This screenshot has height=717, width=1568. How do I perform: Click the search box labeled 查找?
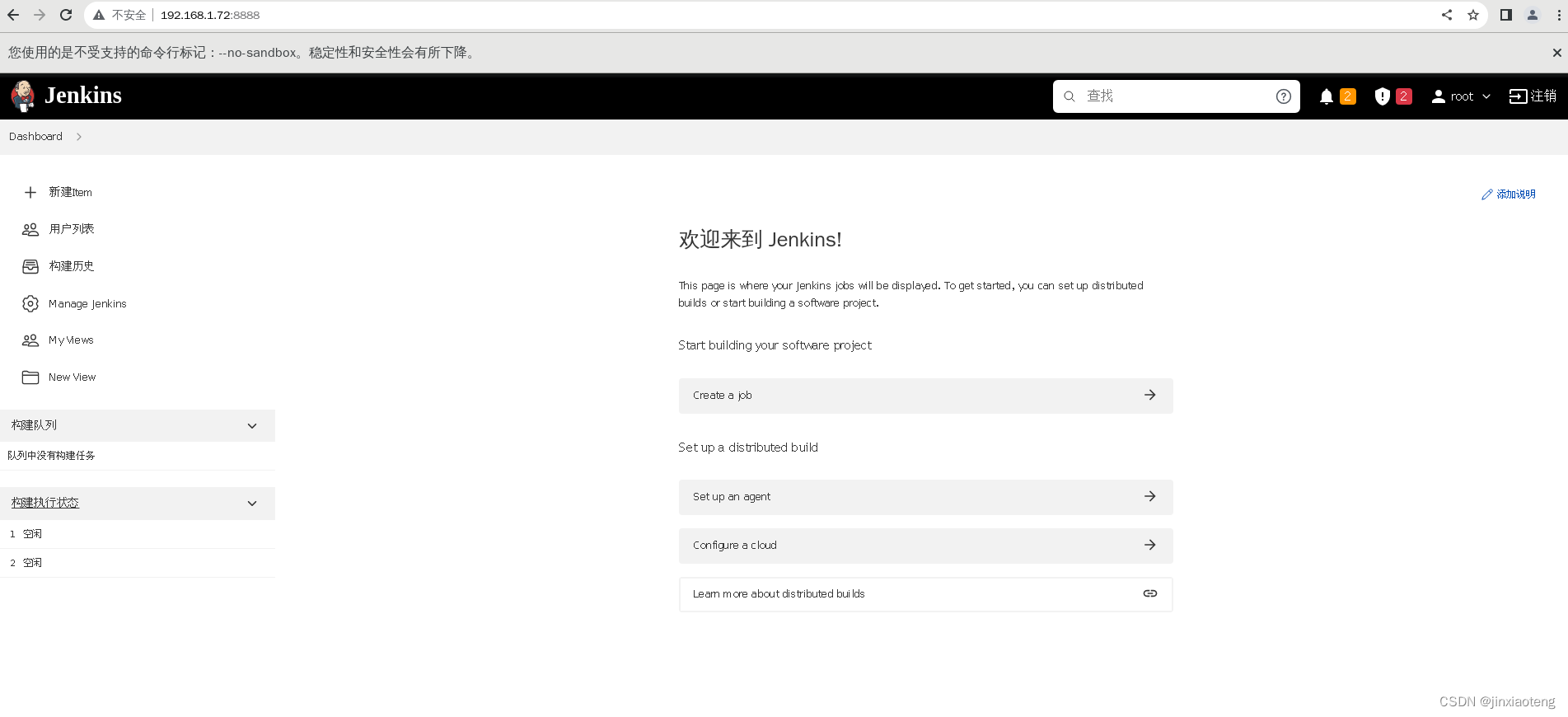point(1176,96)
